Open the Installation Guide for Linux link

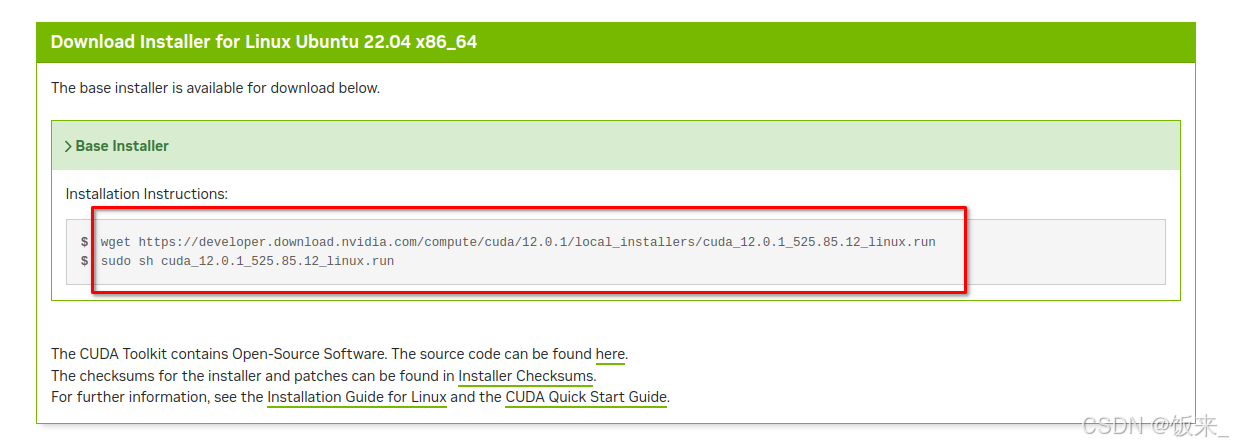point(357,397)
